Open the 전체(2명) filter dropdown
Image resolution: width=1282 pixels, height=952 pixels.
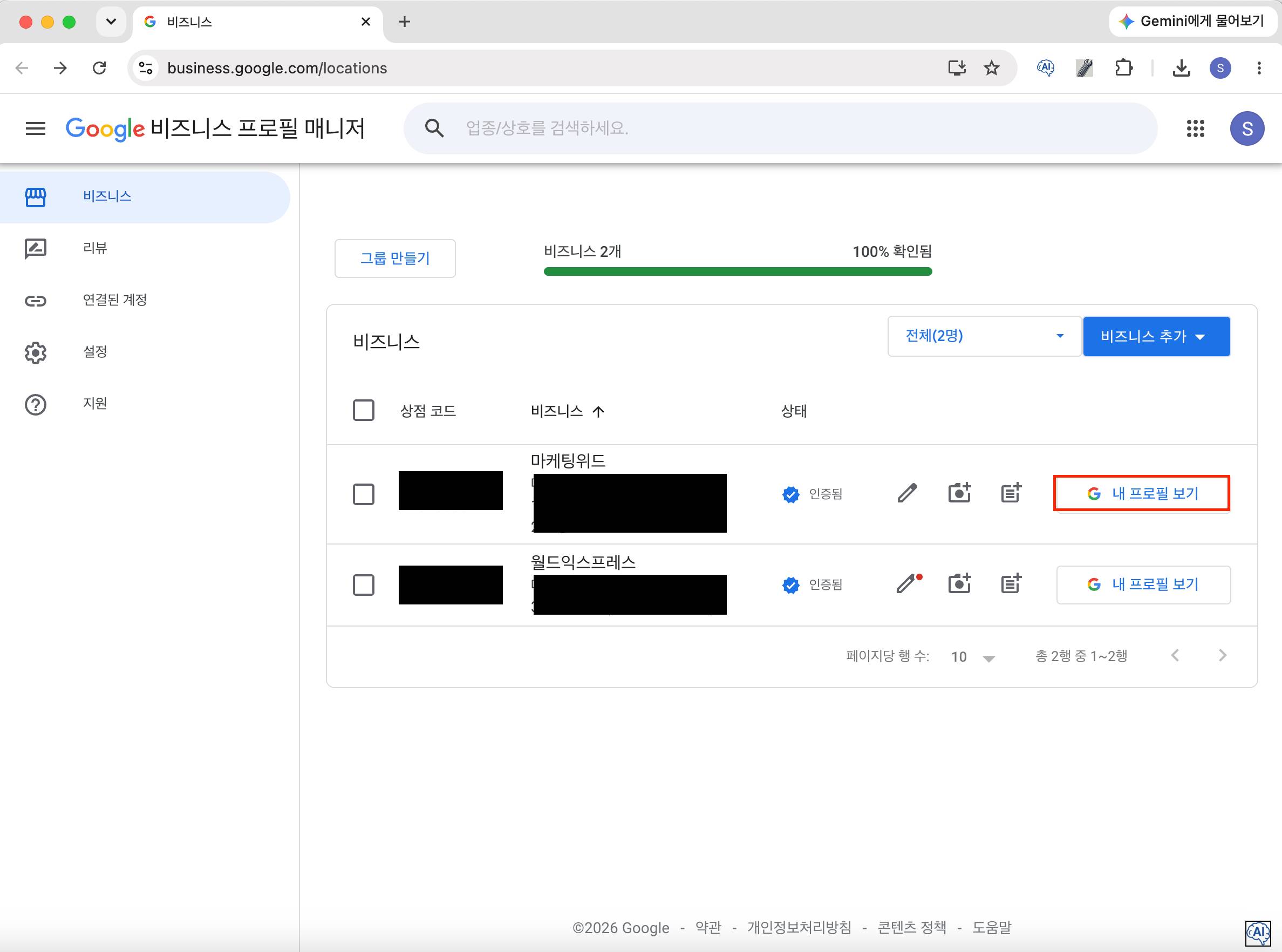pyautogui.click(x=984, y=336)
